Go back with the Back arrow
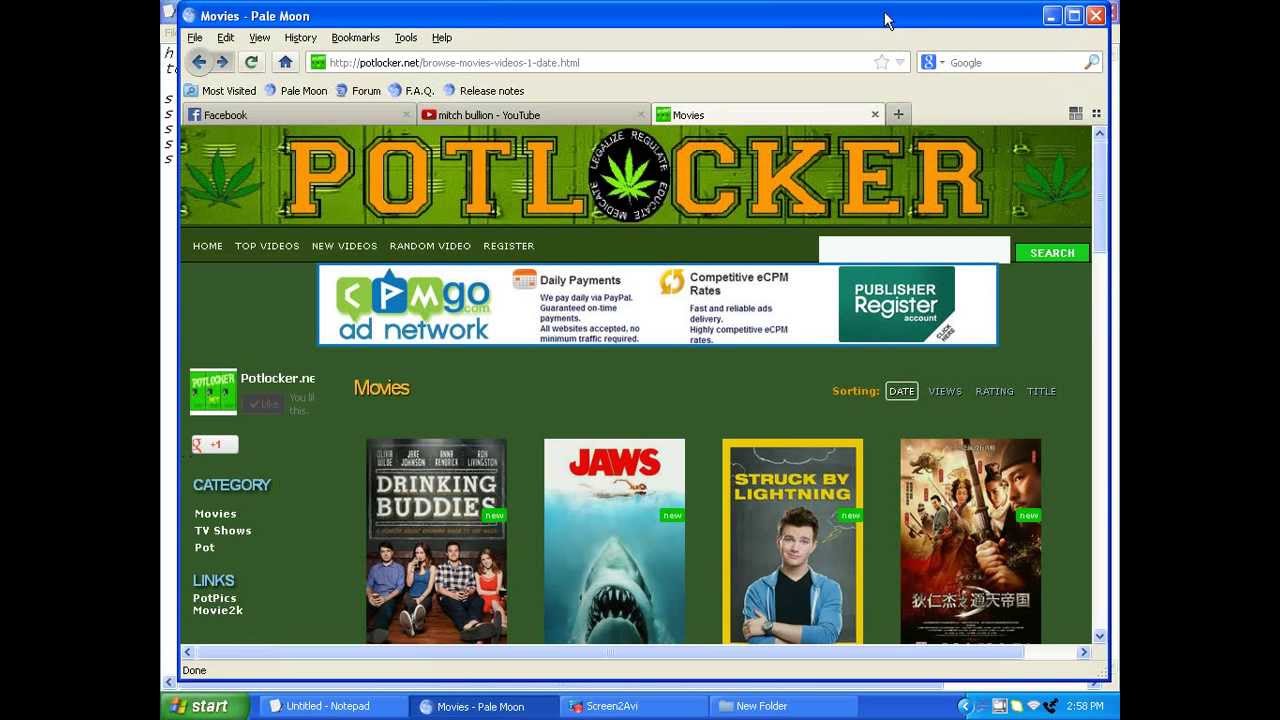 [199, 62]
